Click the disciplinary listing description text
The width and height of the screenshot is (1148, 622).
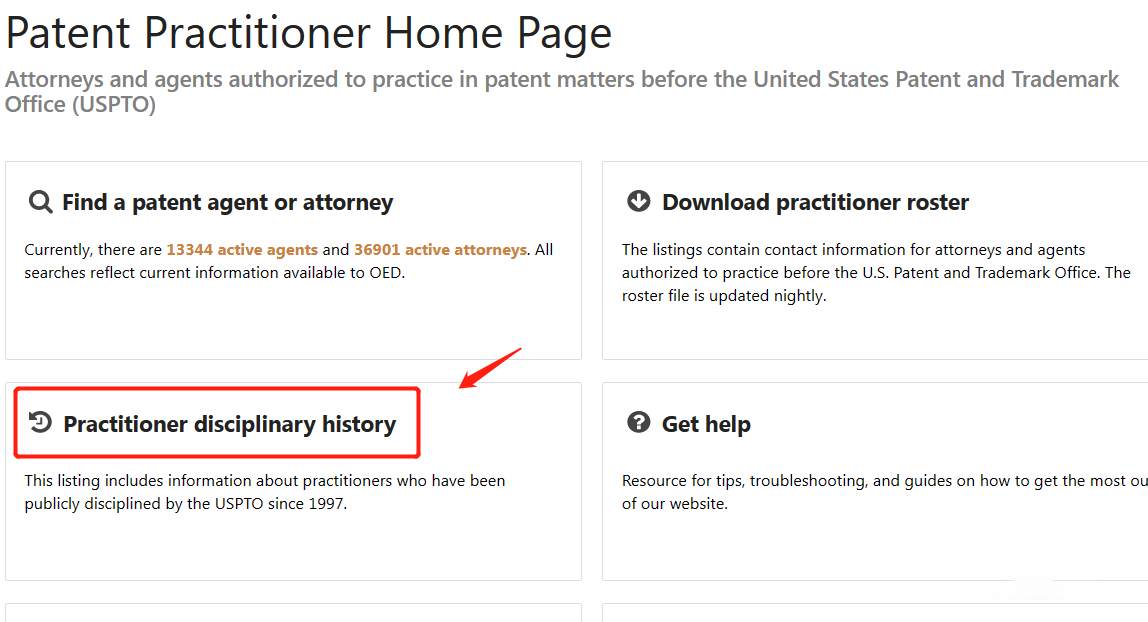click(264, 492)
